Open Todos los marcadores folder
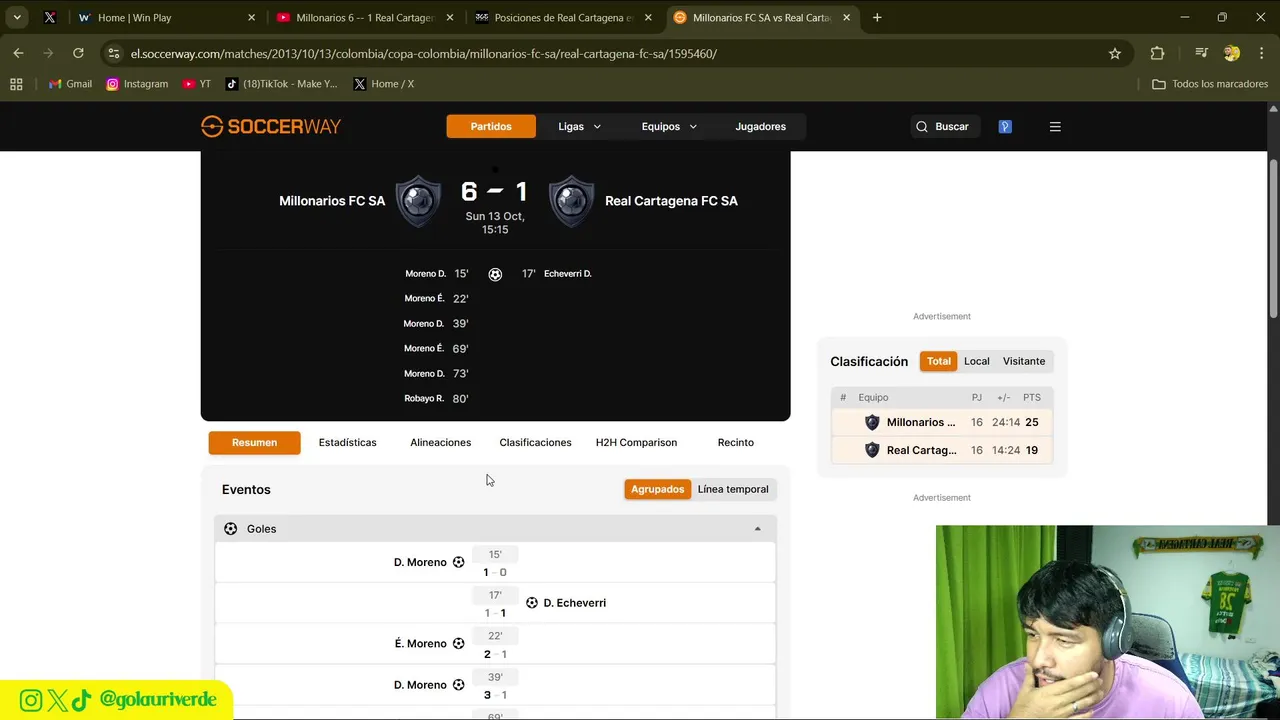This screenshot has height=720, width=1280. click(x=1210, y=84)
